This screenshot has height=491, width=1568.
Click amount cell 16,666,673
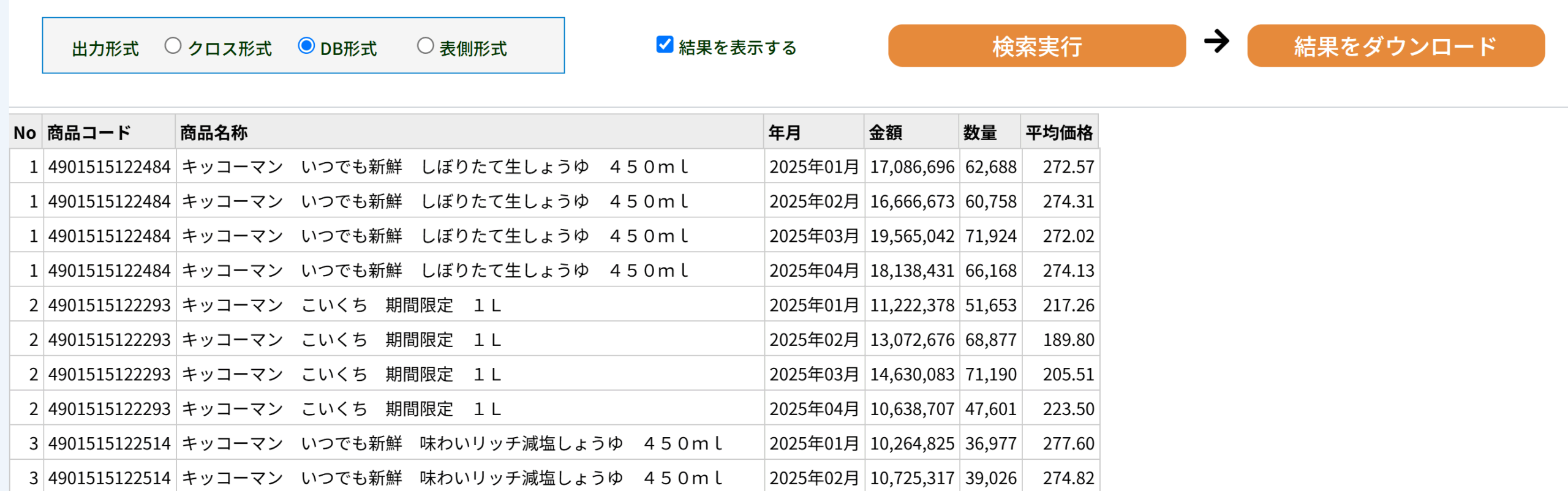click(x=912, y=201)
